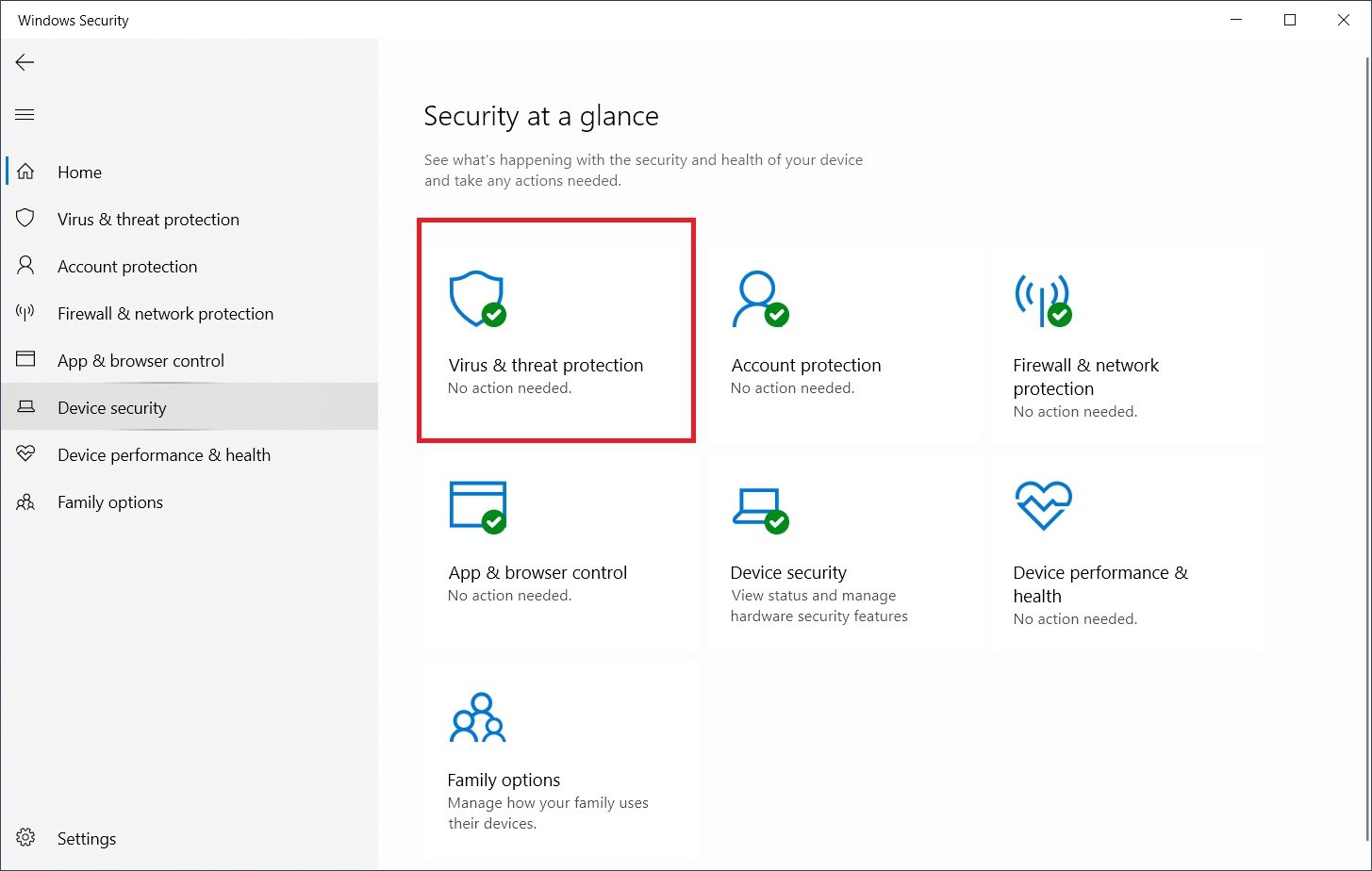Click 'Manage how your family uses their devices.' text
1372x871 pixels.
tap(548, 813)
